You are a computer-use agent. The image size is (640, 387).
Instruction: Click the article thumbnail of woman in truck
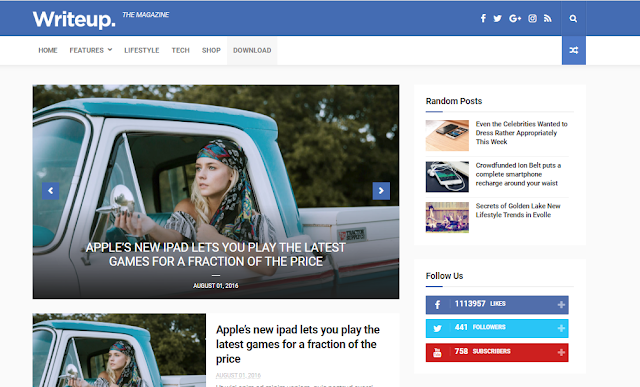click(119, 350)
